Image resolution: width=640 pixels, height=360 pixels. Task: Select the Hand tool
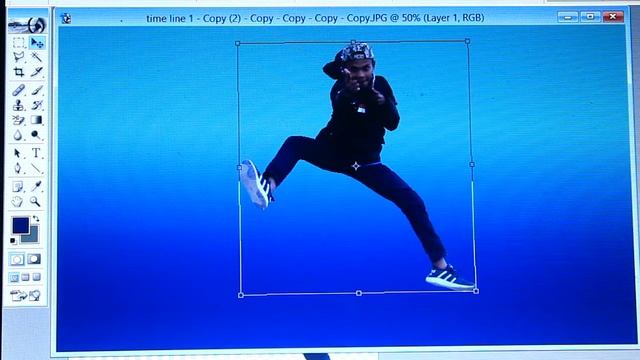(x=17, y=201)
